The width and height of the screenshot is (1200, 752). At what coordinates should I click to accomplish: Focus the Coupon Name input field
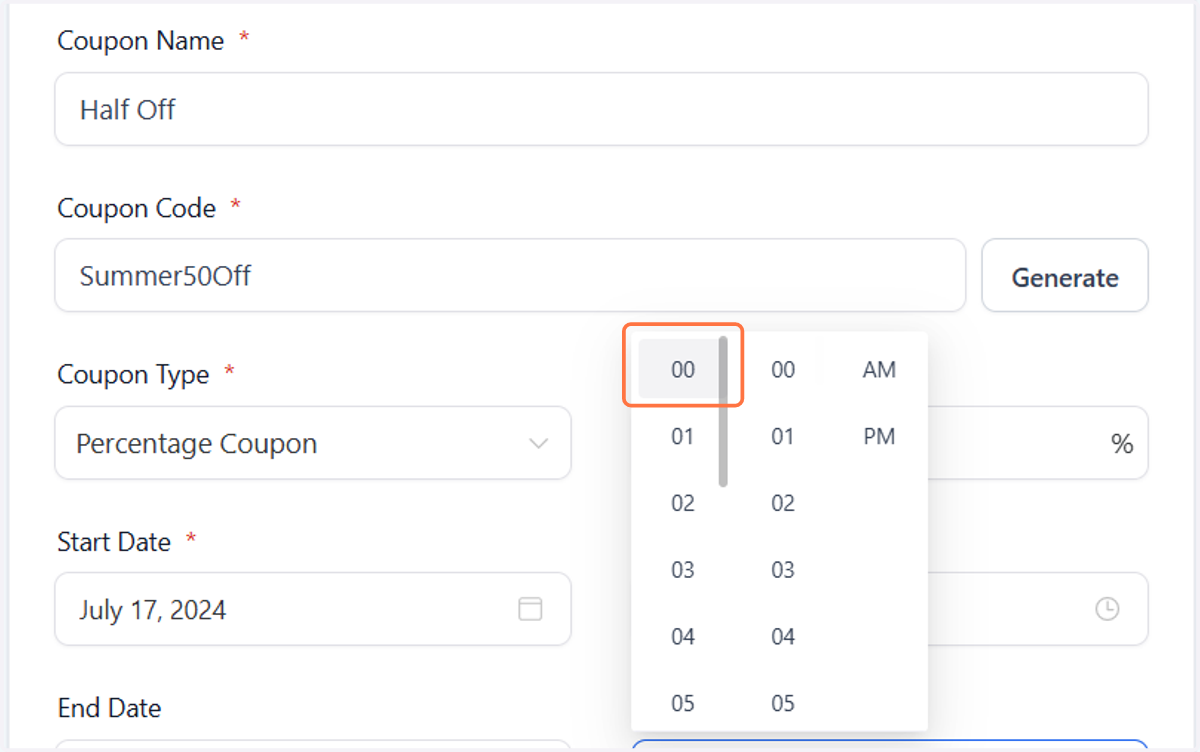[x=601, y=109]
